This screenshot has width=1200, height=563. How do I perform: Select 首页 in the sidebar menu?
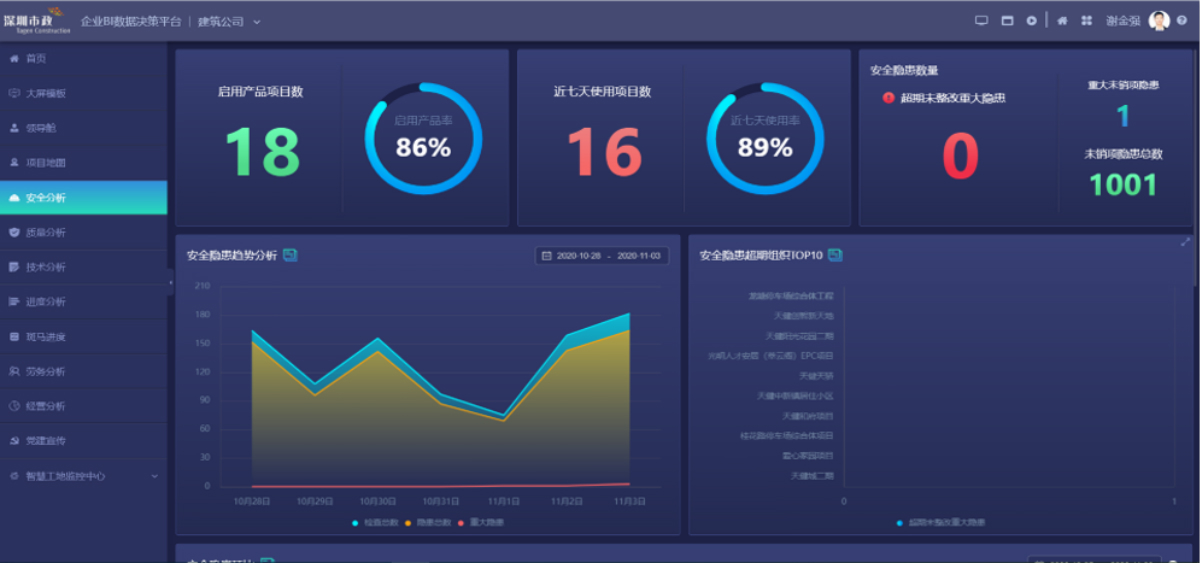35,59
